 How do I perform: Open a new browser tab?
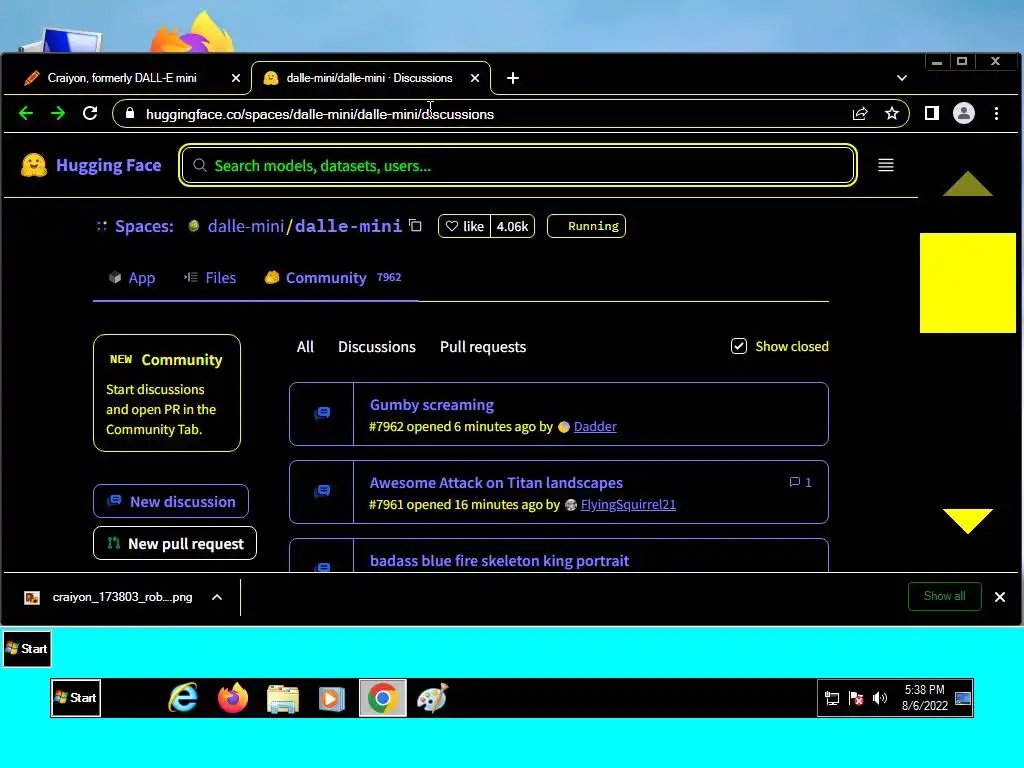click(513, 78)
